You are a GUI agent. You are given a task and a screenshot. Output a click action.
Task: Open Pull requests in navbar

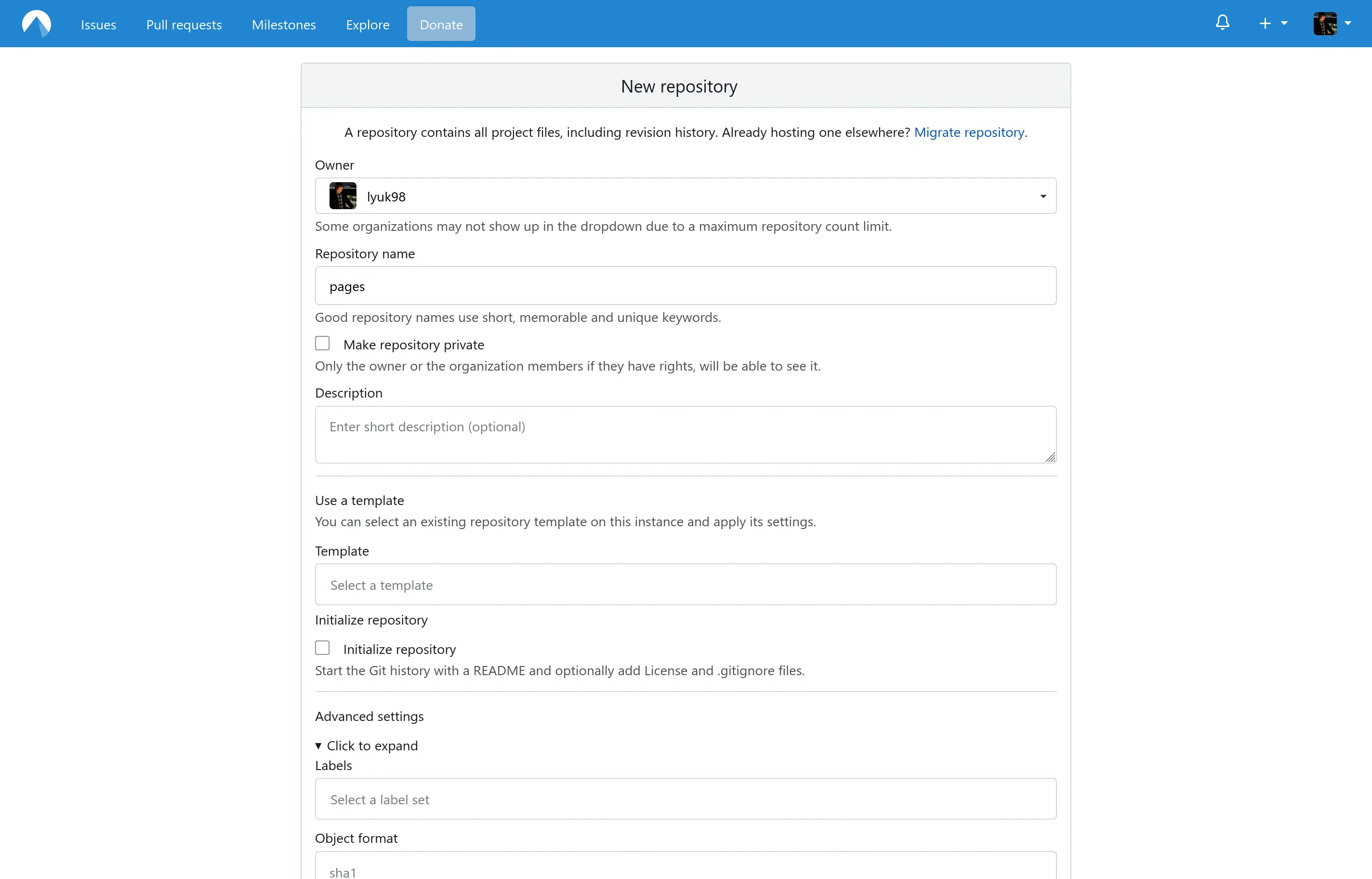(184, 25)
